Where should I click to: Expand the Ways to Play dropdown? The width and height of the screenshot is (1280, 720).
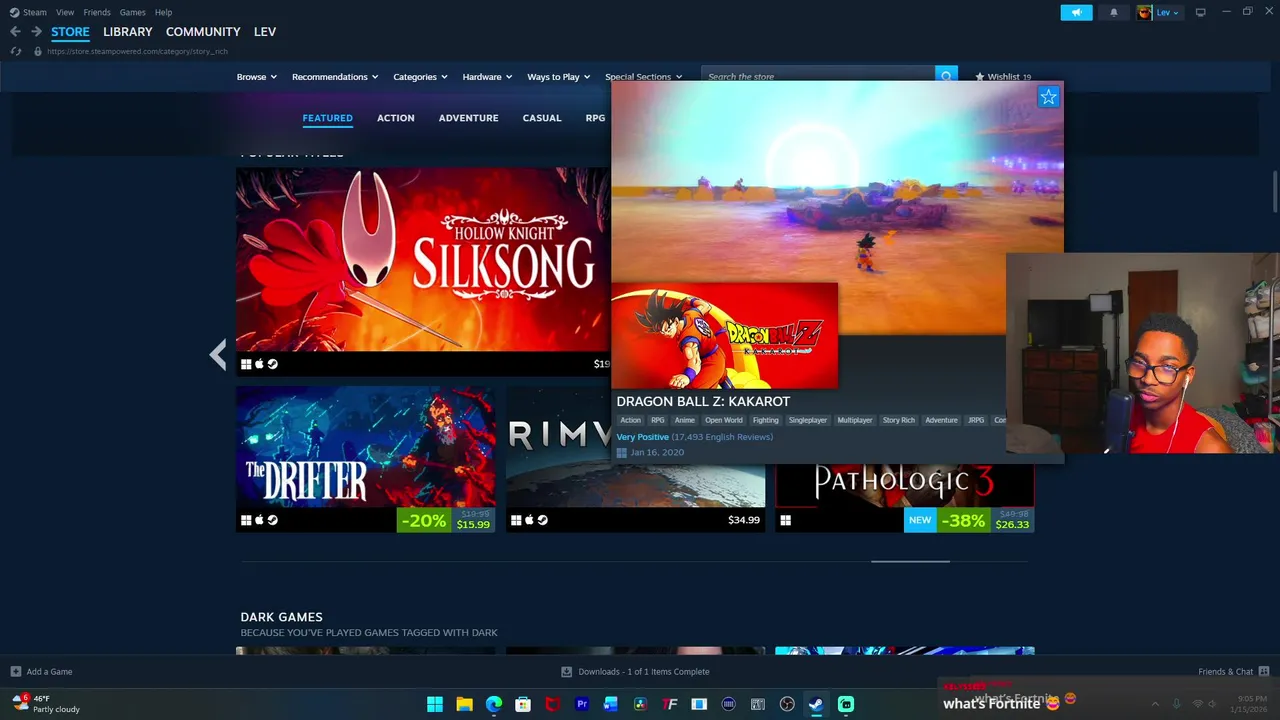point(559,77)
